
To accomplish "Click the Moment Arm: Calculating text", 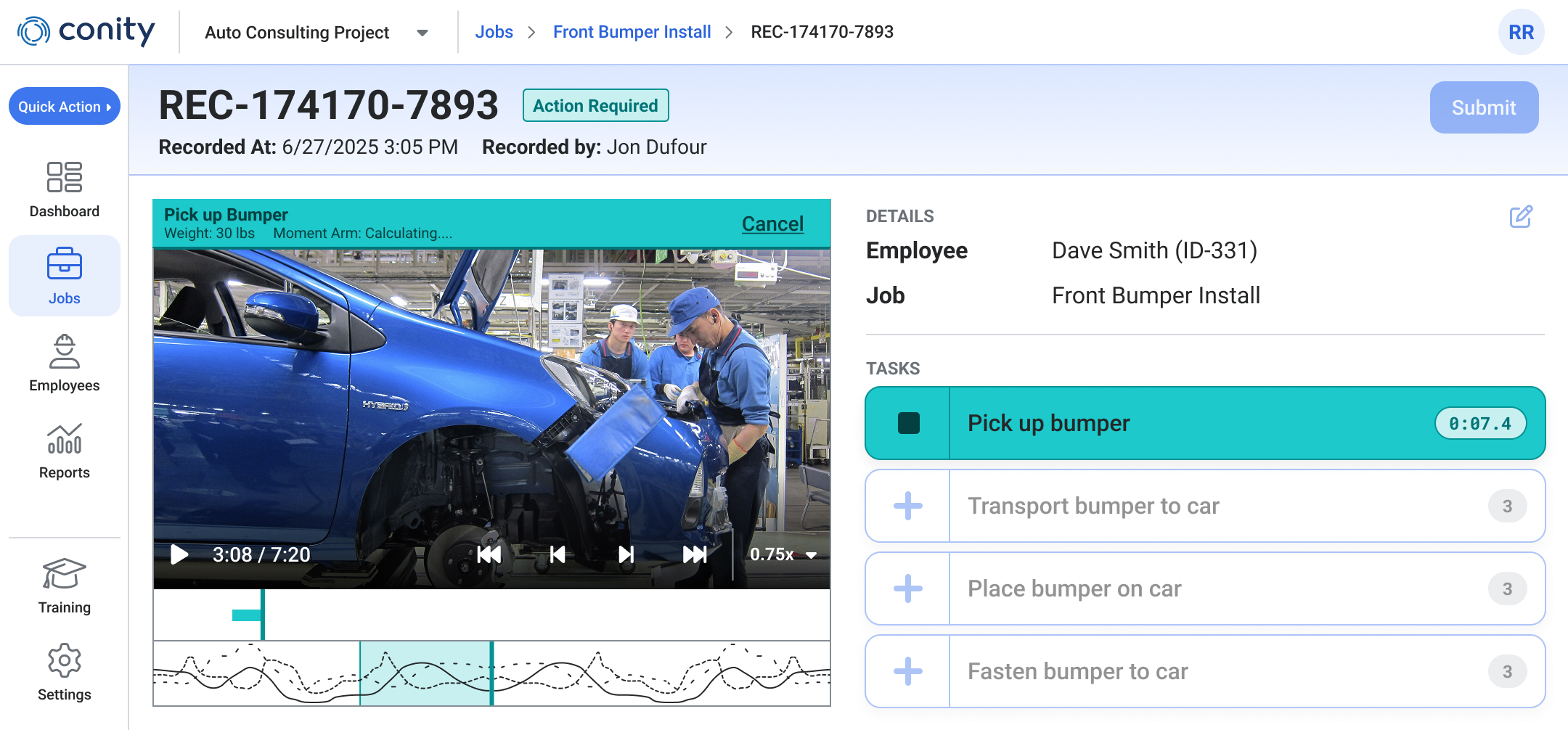I will click(x=362, y=233).
